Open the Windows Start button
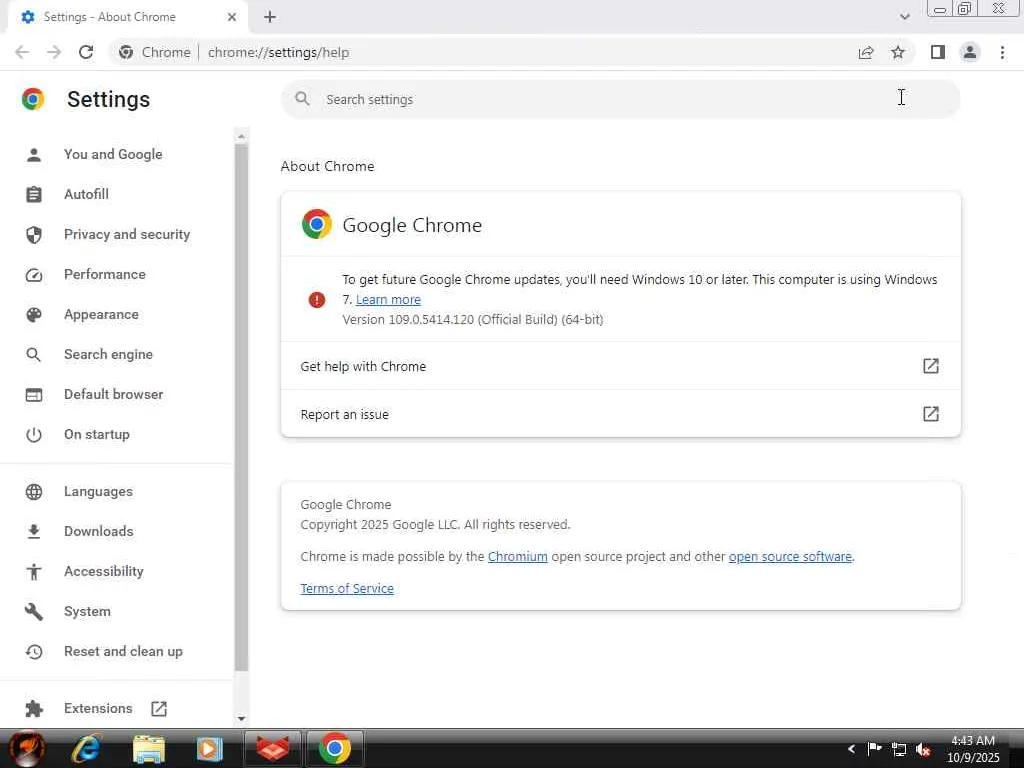This screenshot has height=768, width=1024. tap(27, 748)
